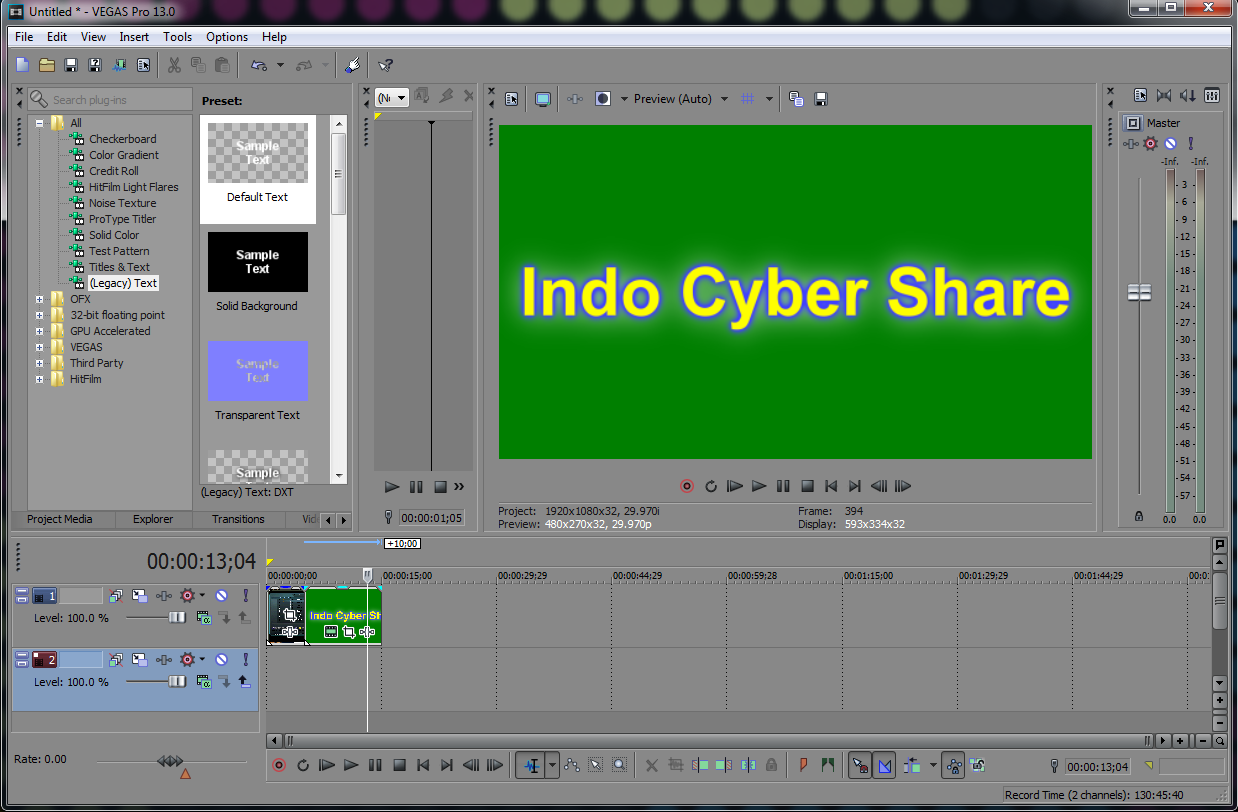The width and height of the screenshot is (1238, 812).
Task: Create a new project from the toolbar
Action: [x=22, y=65]
